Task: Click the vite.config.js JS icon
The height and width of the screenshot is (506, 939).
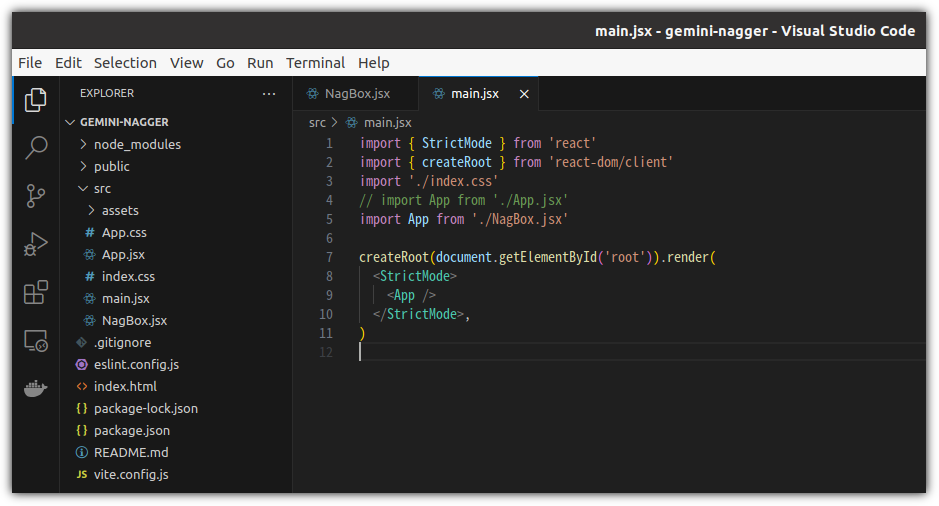Action: coord(81,474)
